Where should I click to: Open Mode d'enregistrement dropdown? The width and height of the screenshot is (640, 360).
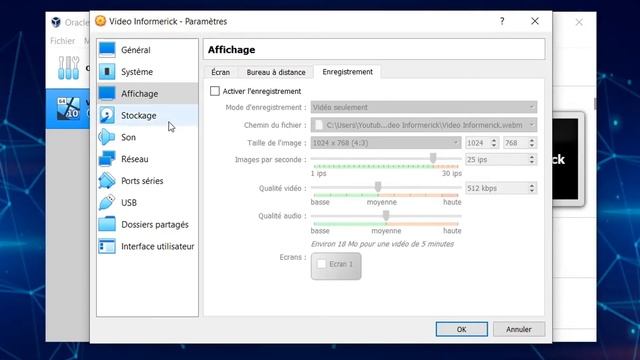[x=424, y=107]
